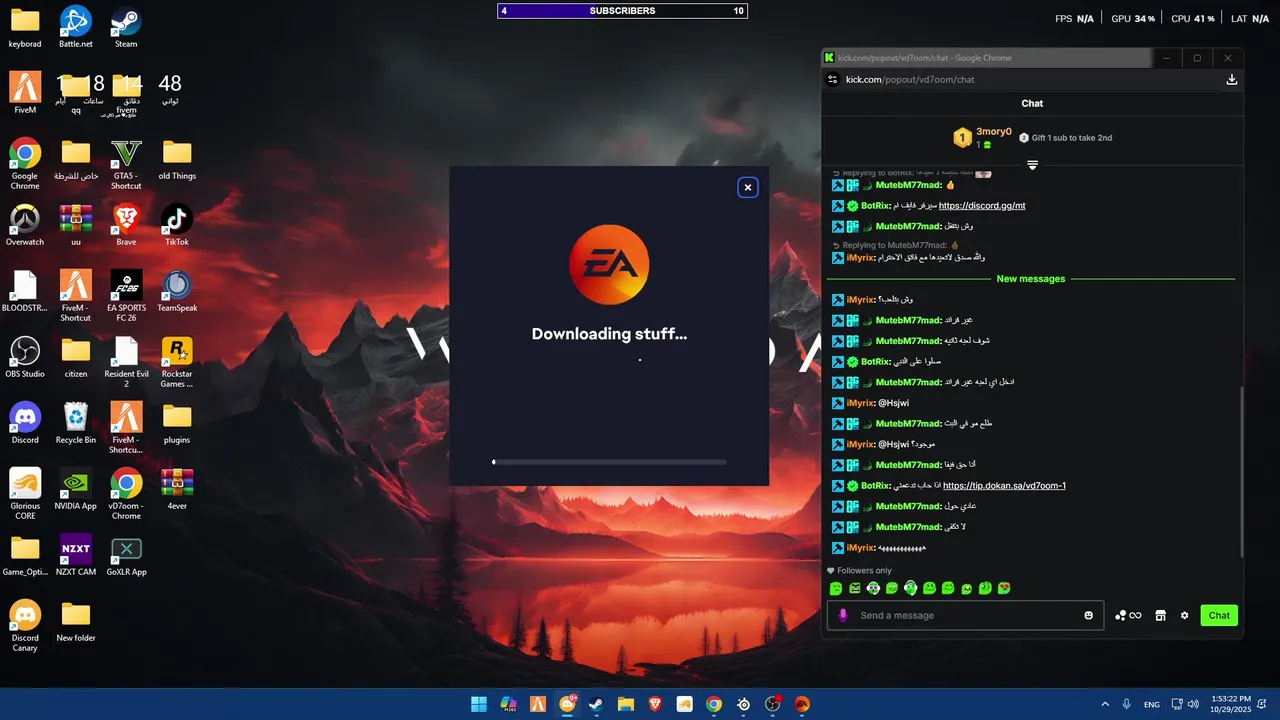
Task: Click the green Chat send button
Action: [1219, 615]
